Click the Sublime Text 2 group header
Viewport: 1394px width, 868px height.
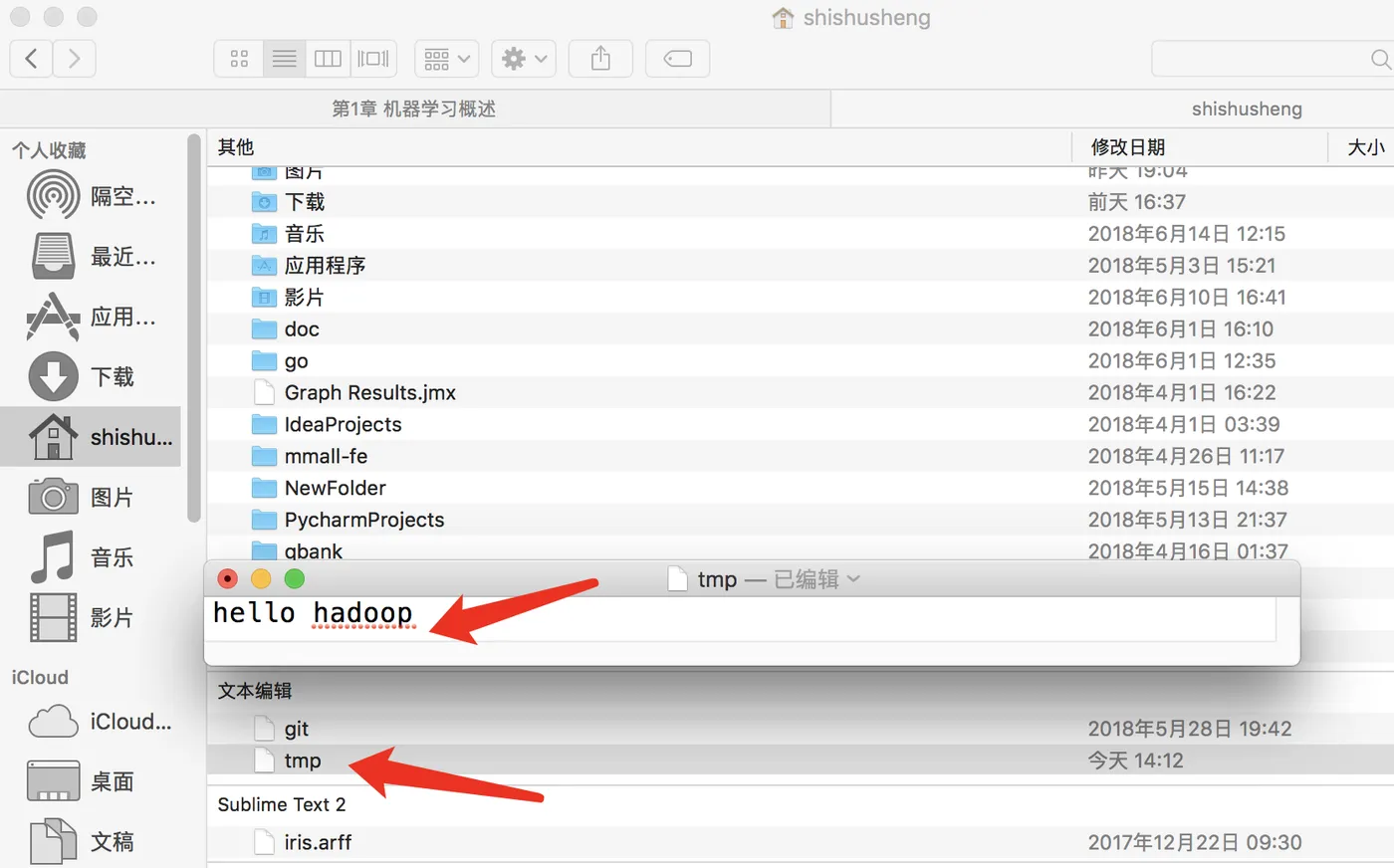coord(282,804)
